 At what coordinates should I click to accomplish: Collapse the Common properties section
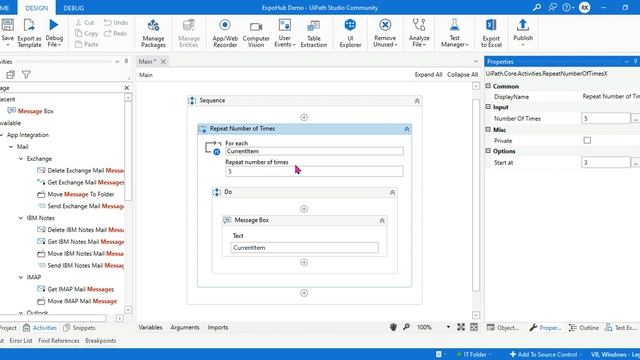click(488, 86)
